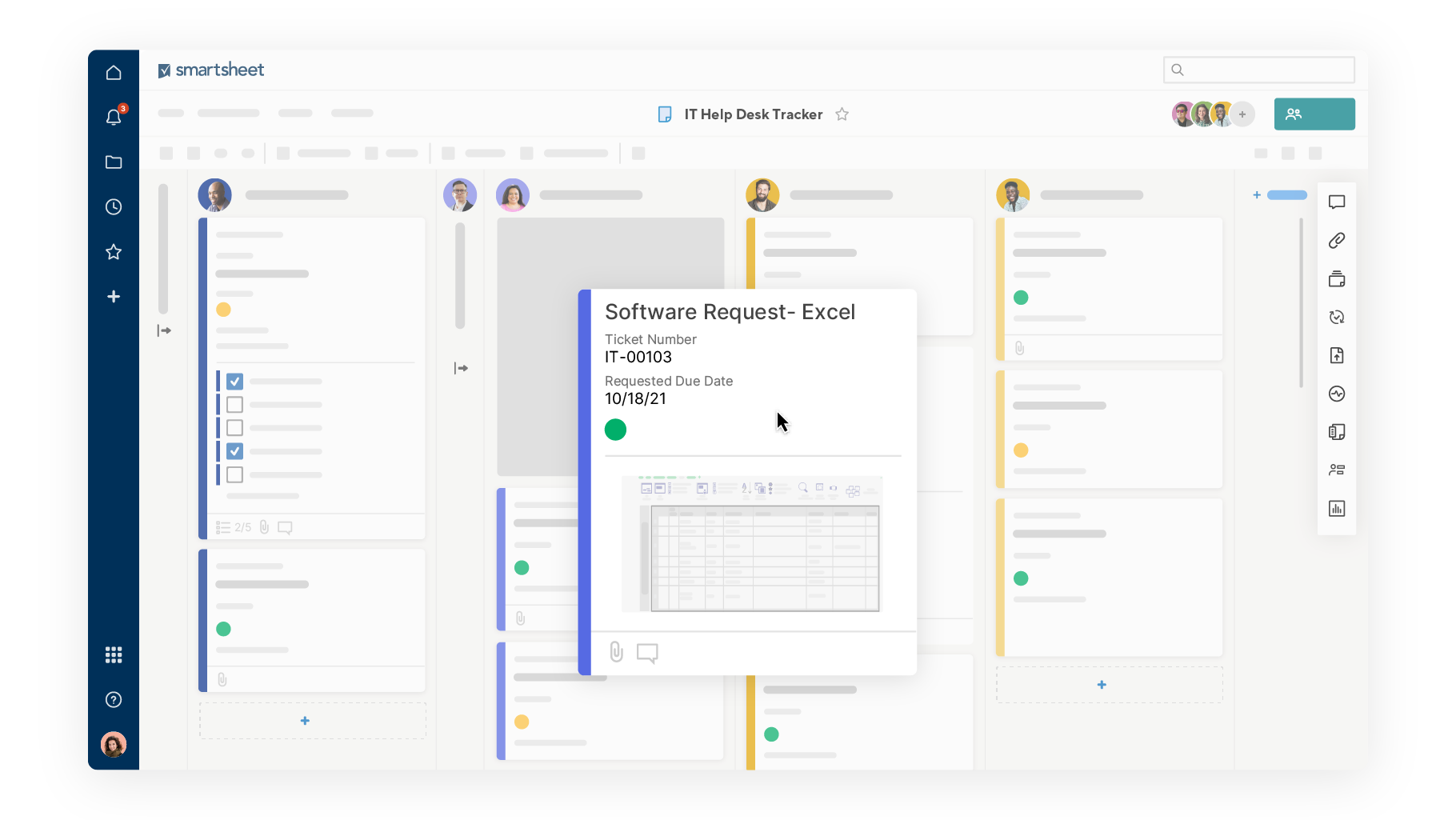Click the bearded man avatar on yellow lane
The image size is (1456, 820).
[x=762, y=195]
